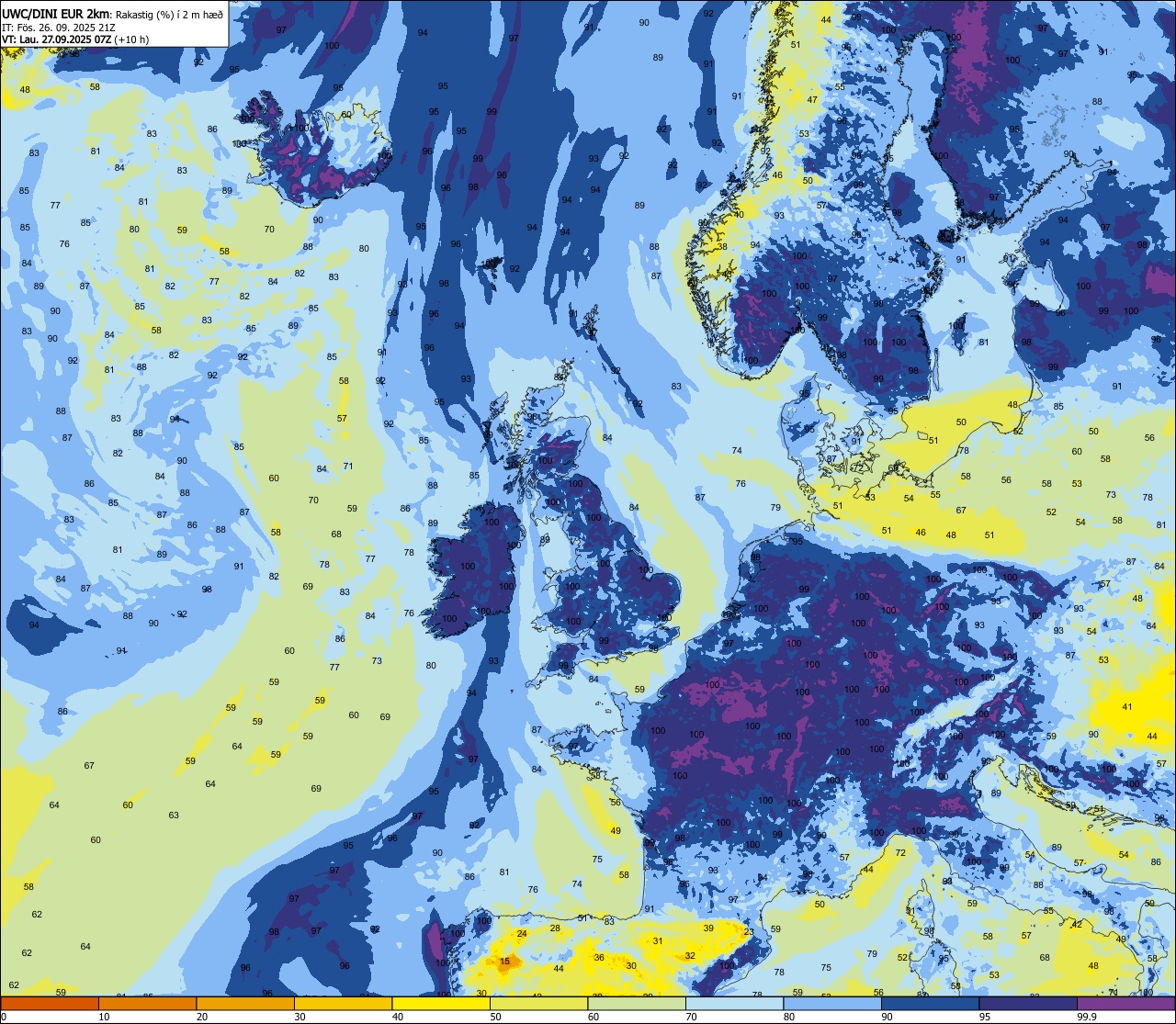1176x1024 pixels.
Task: Click the purple above-99.9 legend swatch
Action: point(1125,1003)
